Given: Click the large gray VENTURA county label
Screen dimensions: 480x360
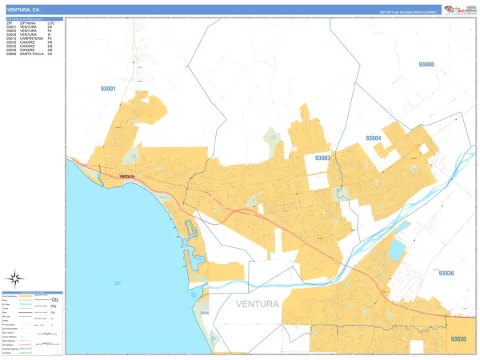Looking at the screenshot, I should [257, 304].
